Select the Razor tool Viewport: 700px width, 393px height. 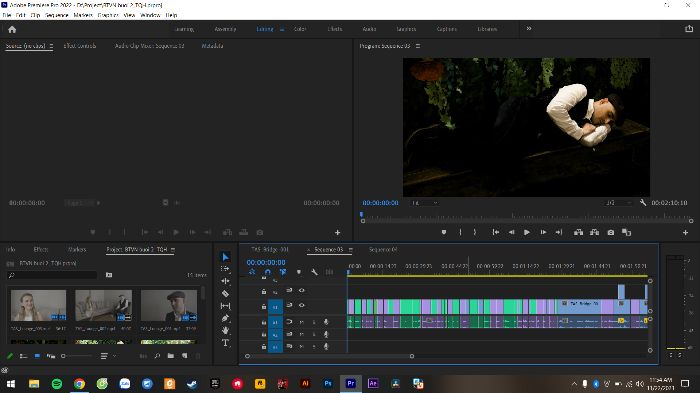tap(225, 293)
